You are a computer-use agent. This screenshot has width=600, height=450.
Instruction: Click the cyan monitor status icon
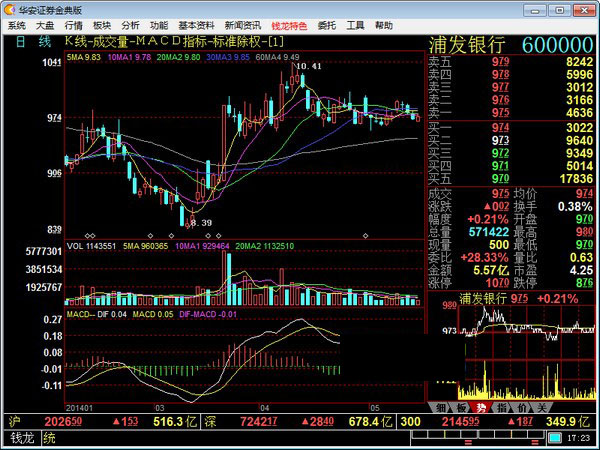click(x=554, y=437)
